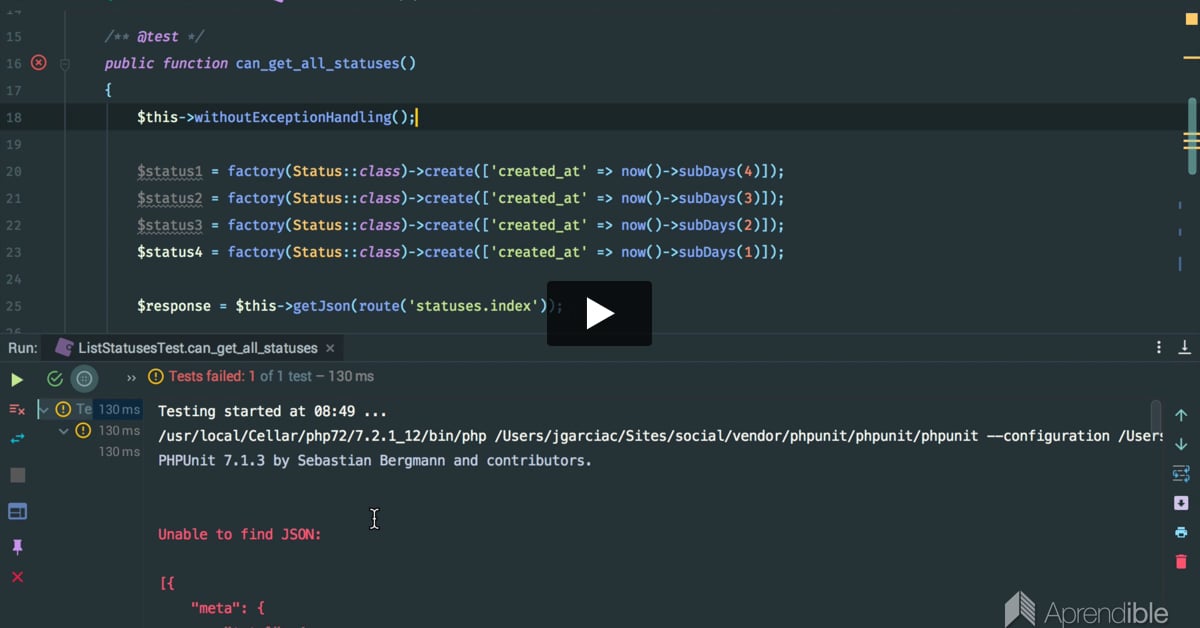1200x628 pixels.
Task: Click Rerun Failed Tests icon
Action: 17,409
